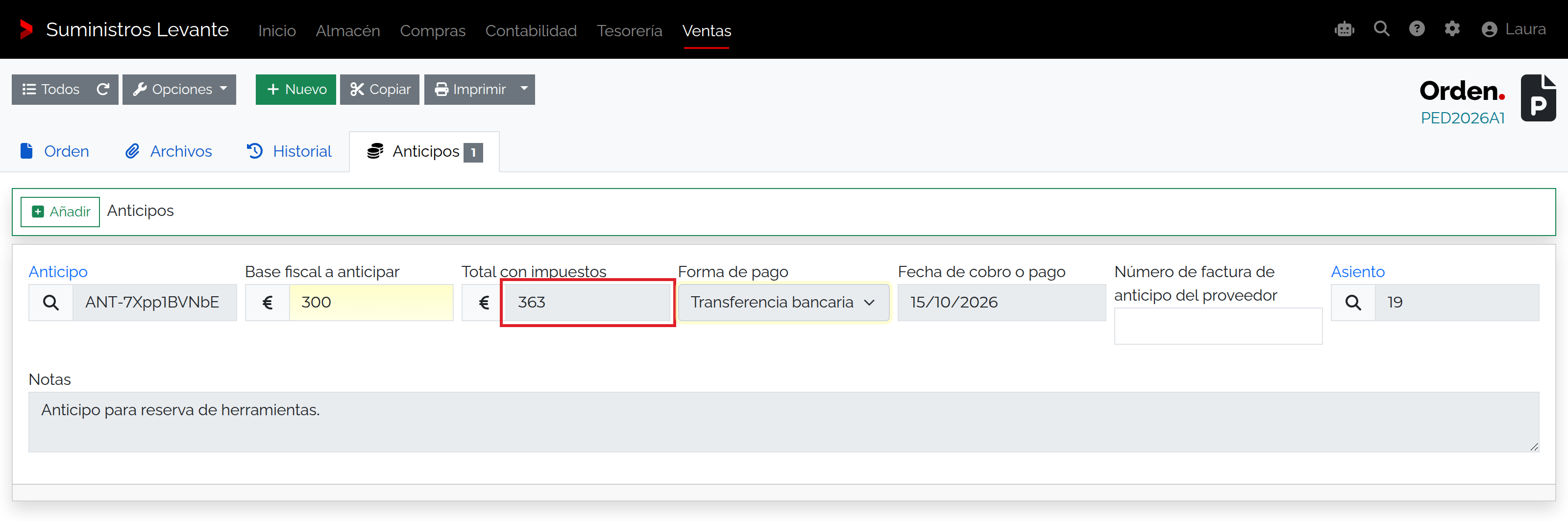1568x521 pixels.
Task: Open the Anticipo label link
Action: point(58,272)
